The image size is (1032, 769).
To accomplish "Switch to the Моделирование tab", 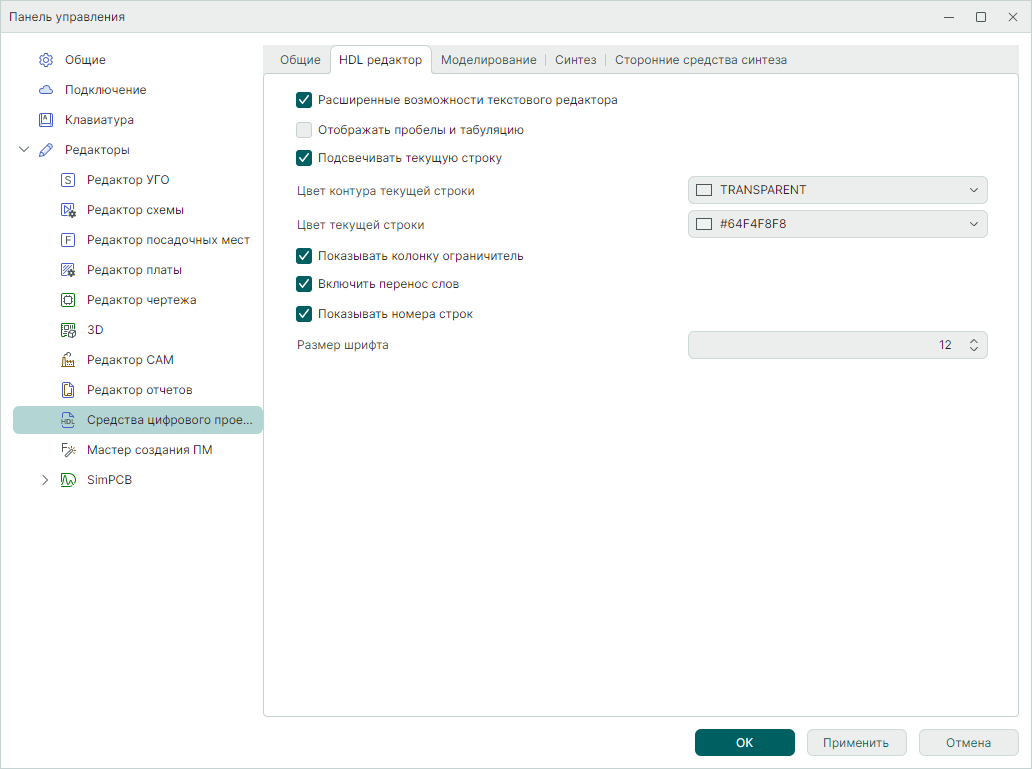I will [x=488, y=60].
